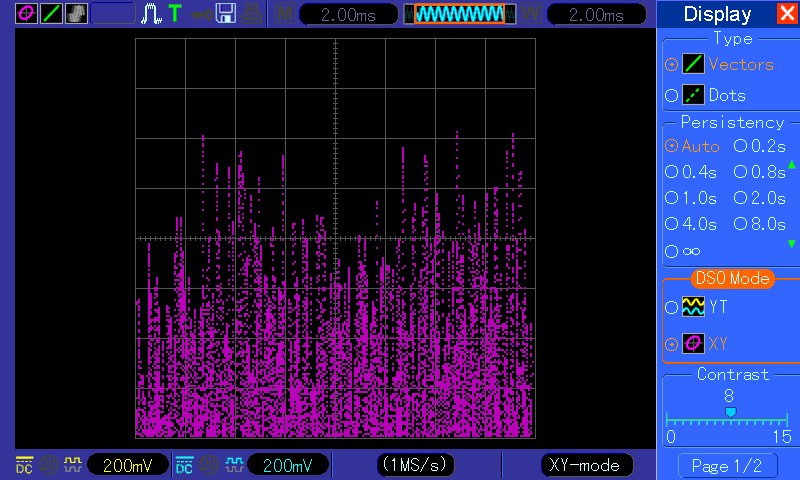Click the gray persistence icon in toolbar
The width and height of the screenshot is (800, 480).
(x=76, y=13)
